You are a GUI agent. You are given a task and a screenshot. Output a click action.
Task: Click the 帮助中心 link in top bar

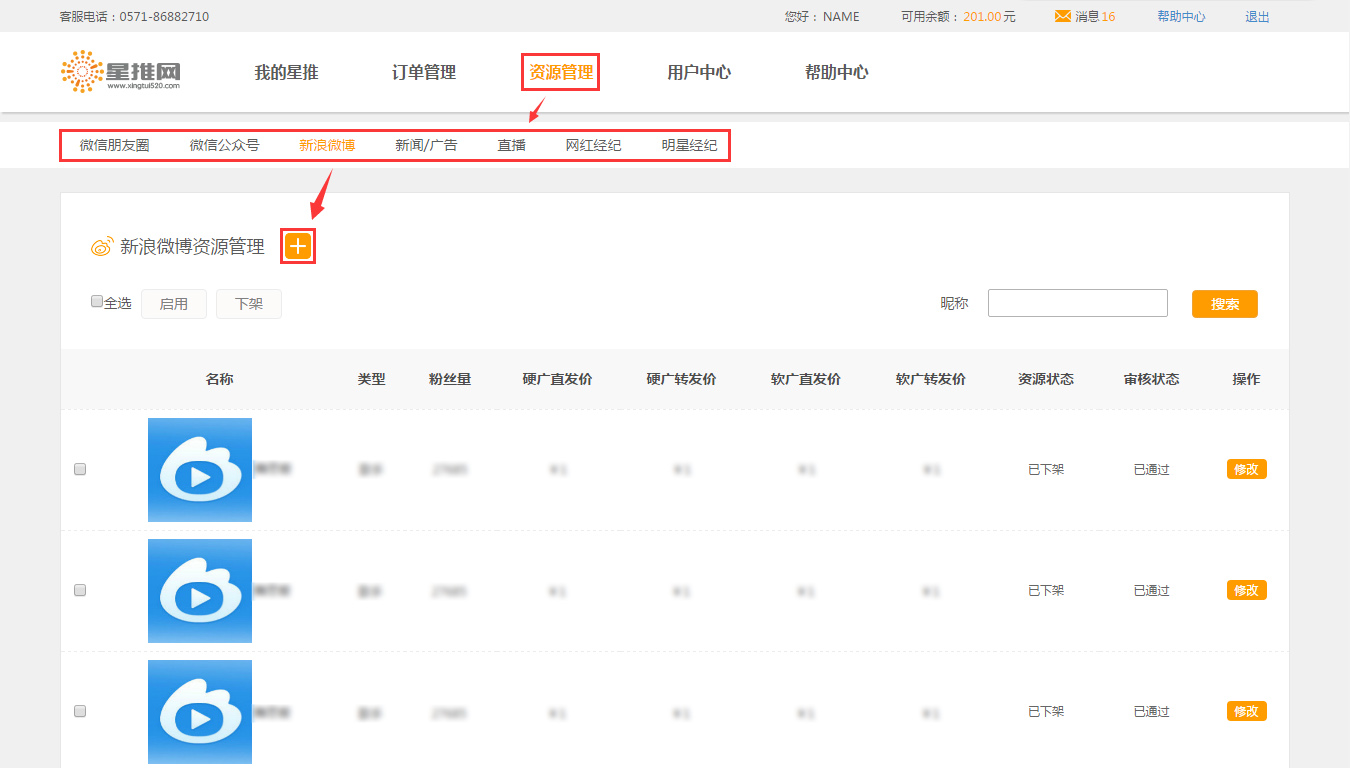point(1181,16)
